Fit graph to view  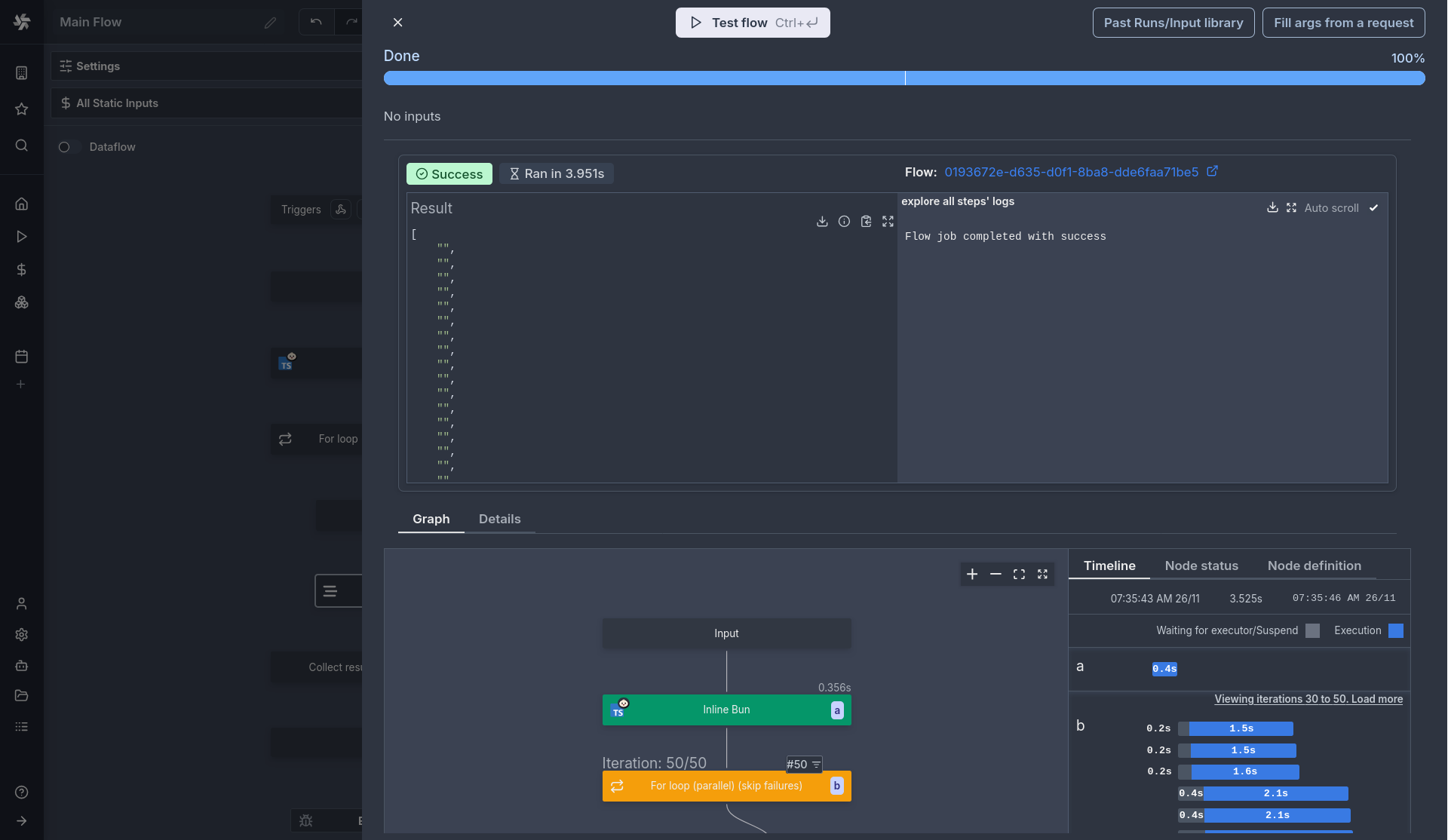pos(1019,575)
